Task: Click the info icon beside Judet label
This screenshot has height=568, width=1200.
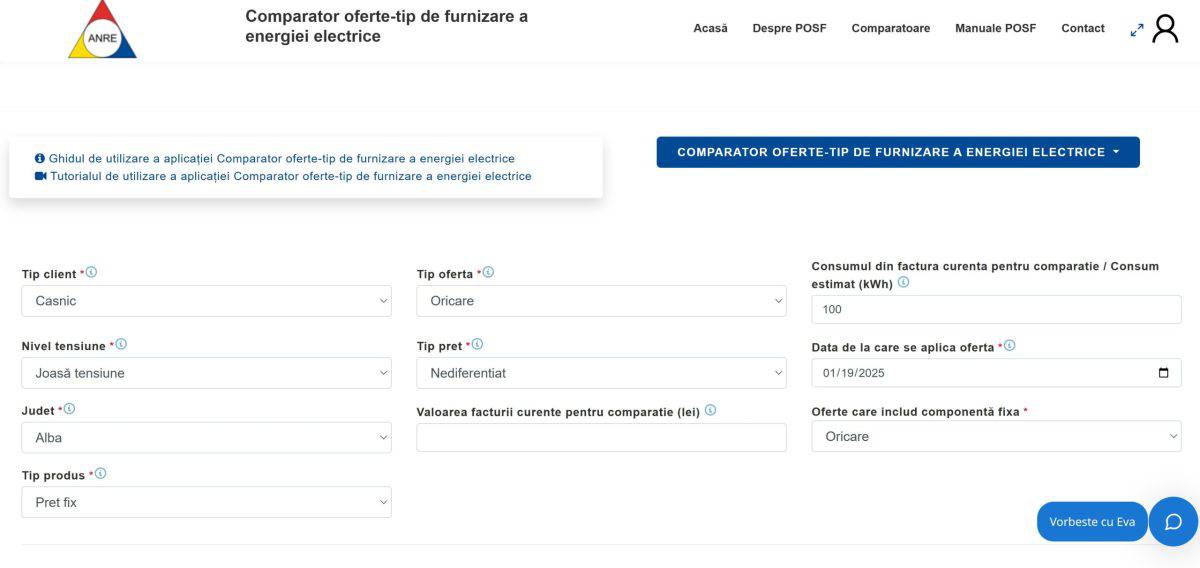Action: click(x=69, y=409)
